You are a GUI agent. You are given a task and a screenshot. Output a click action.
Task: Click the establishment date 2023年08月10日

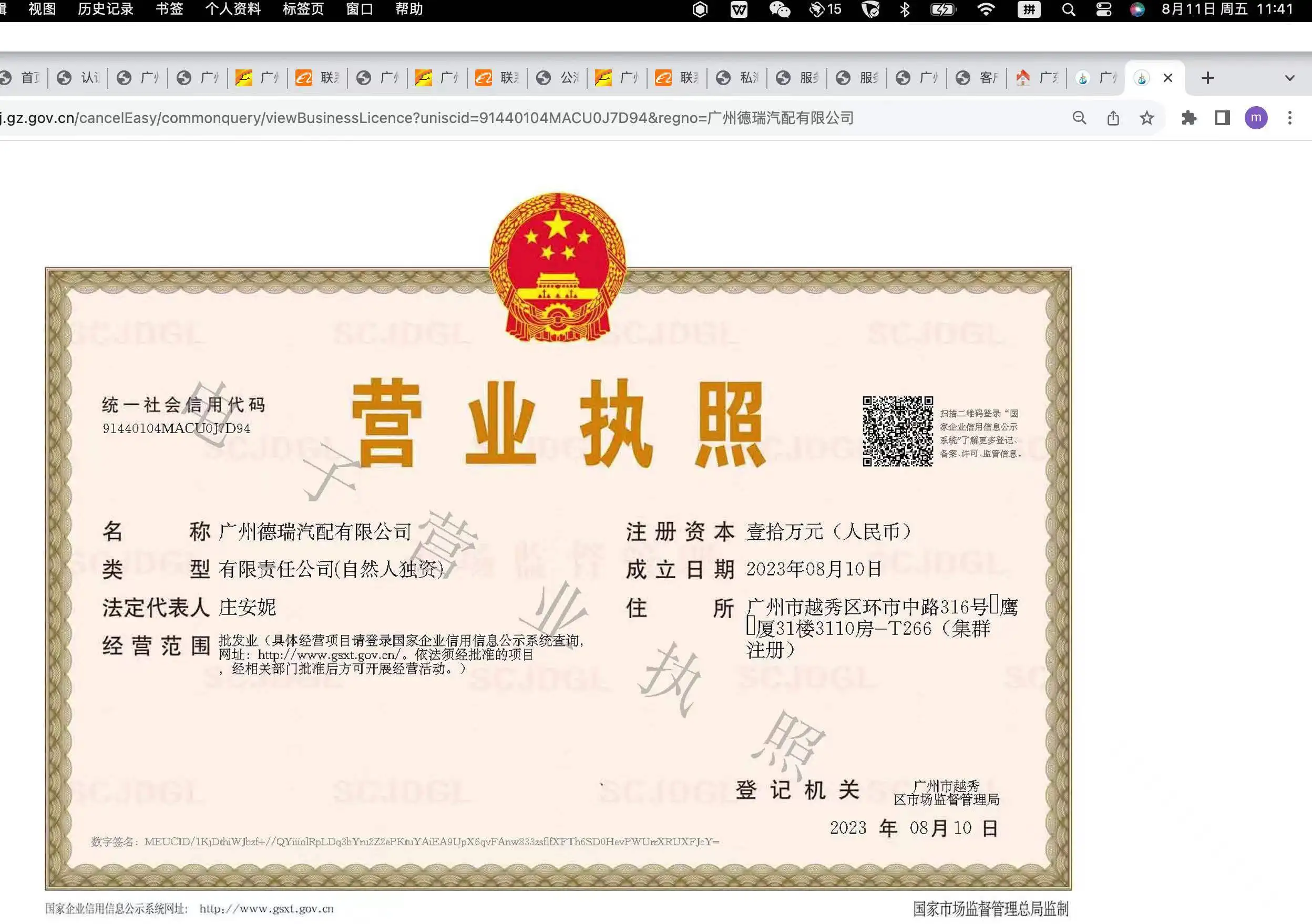pyautogui.click(x=814, y=569)
